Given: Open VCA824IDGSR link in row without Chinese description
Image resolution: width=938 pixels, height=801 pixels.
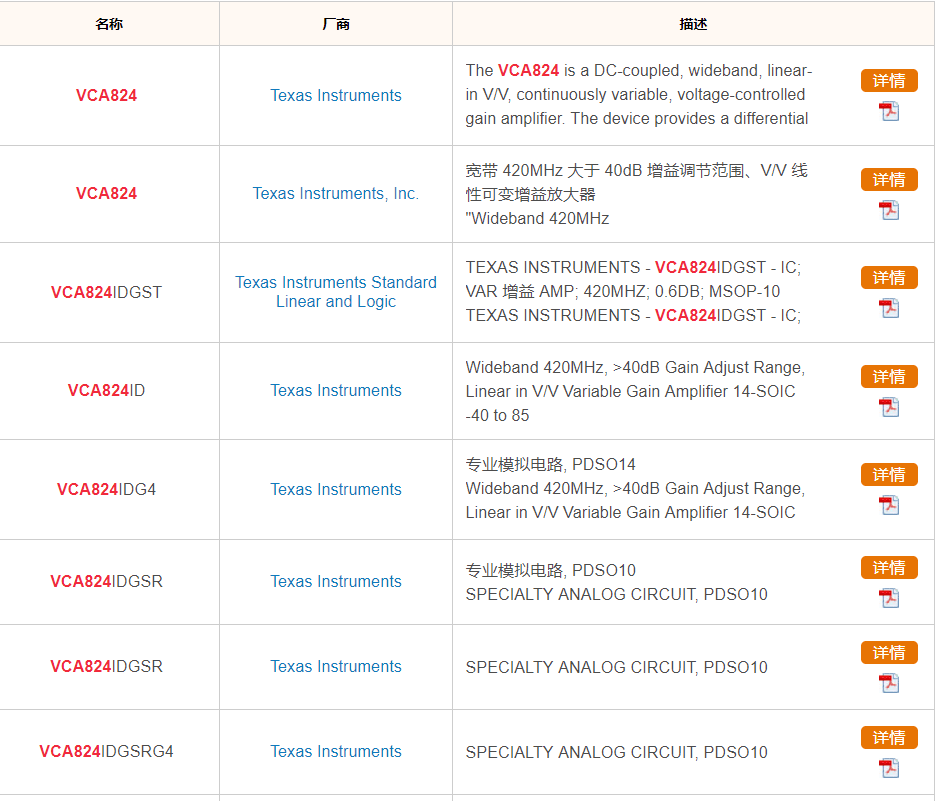Looking at the screenshot, I should (106, 666).
